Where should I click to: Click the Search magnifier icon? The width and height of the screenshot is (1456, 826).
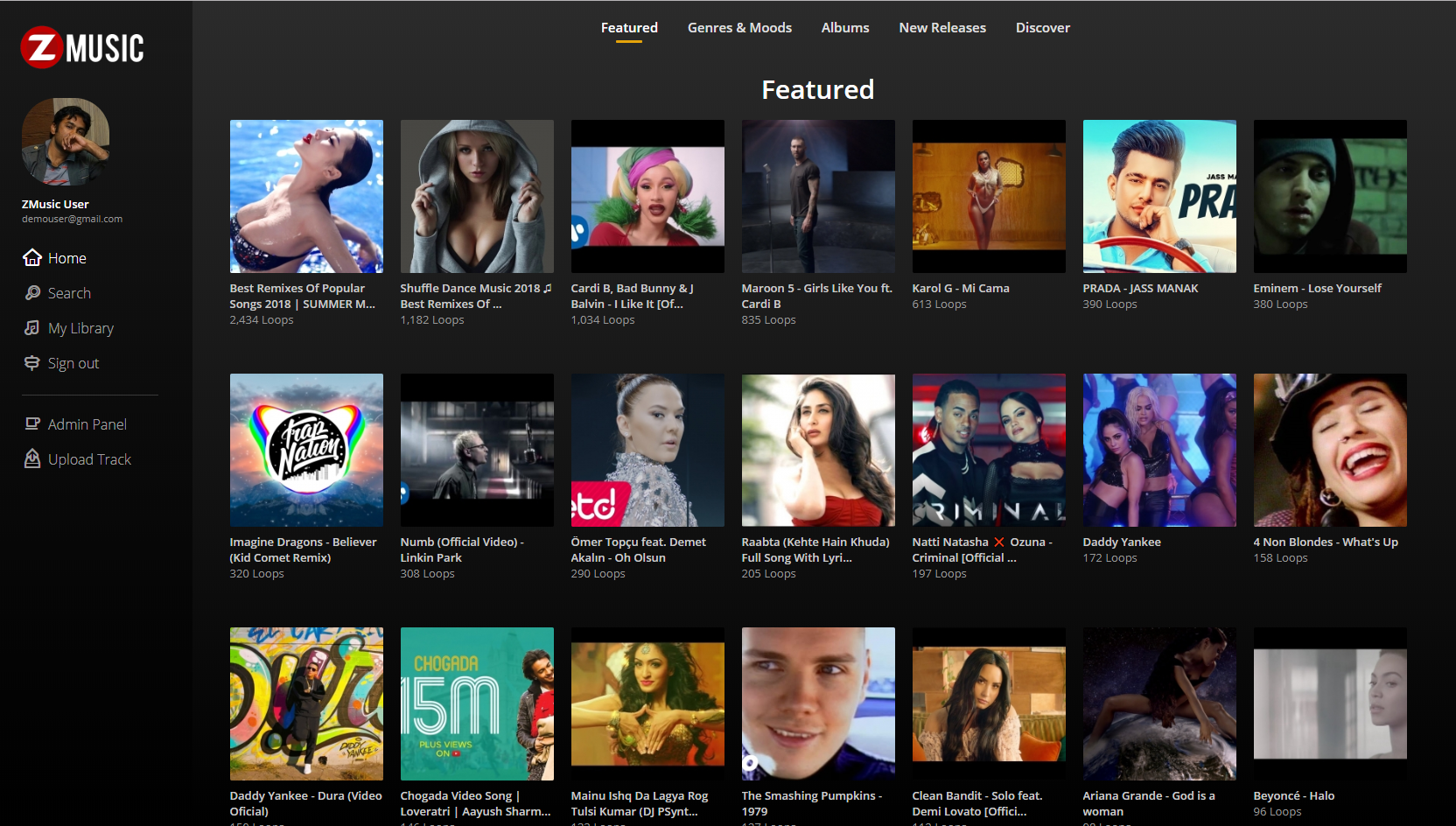[32, 292]
